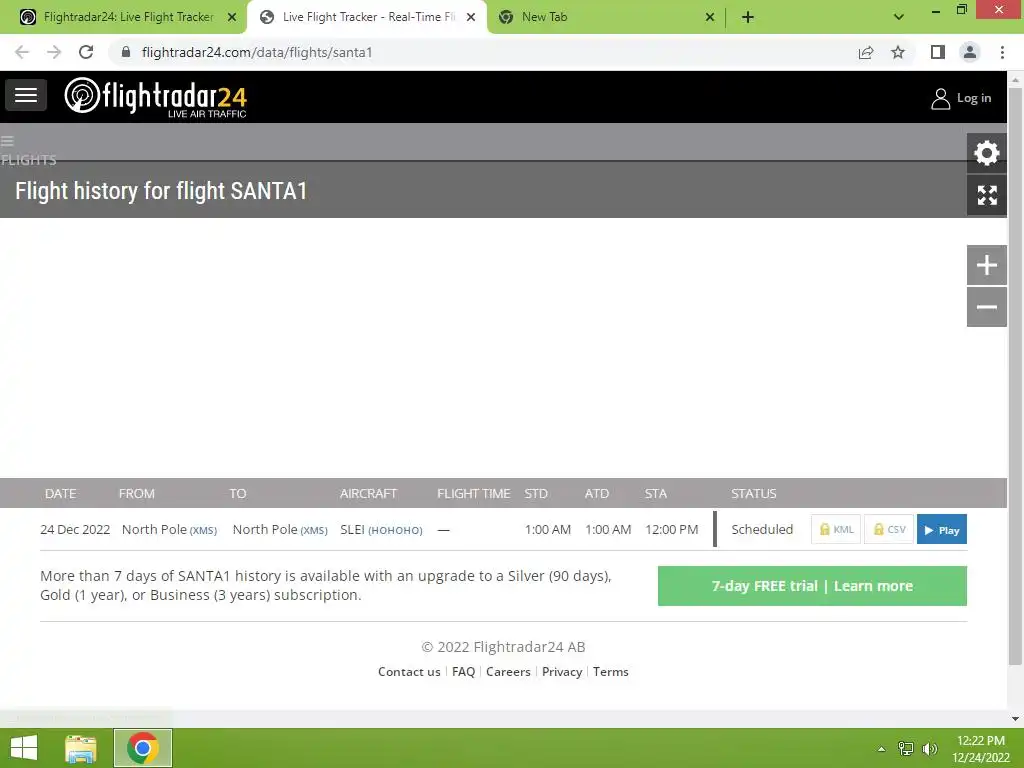The width and height of the screenshot is (1024, 768).
Task: Click the 24 Dec 2022 date cell
Action: (75, 530)
